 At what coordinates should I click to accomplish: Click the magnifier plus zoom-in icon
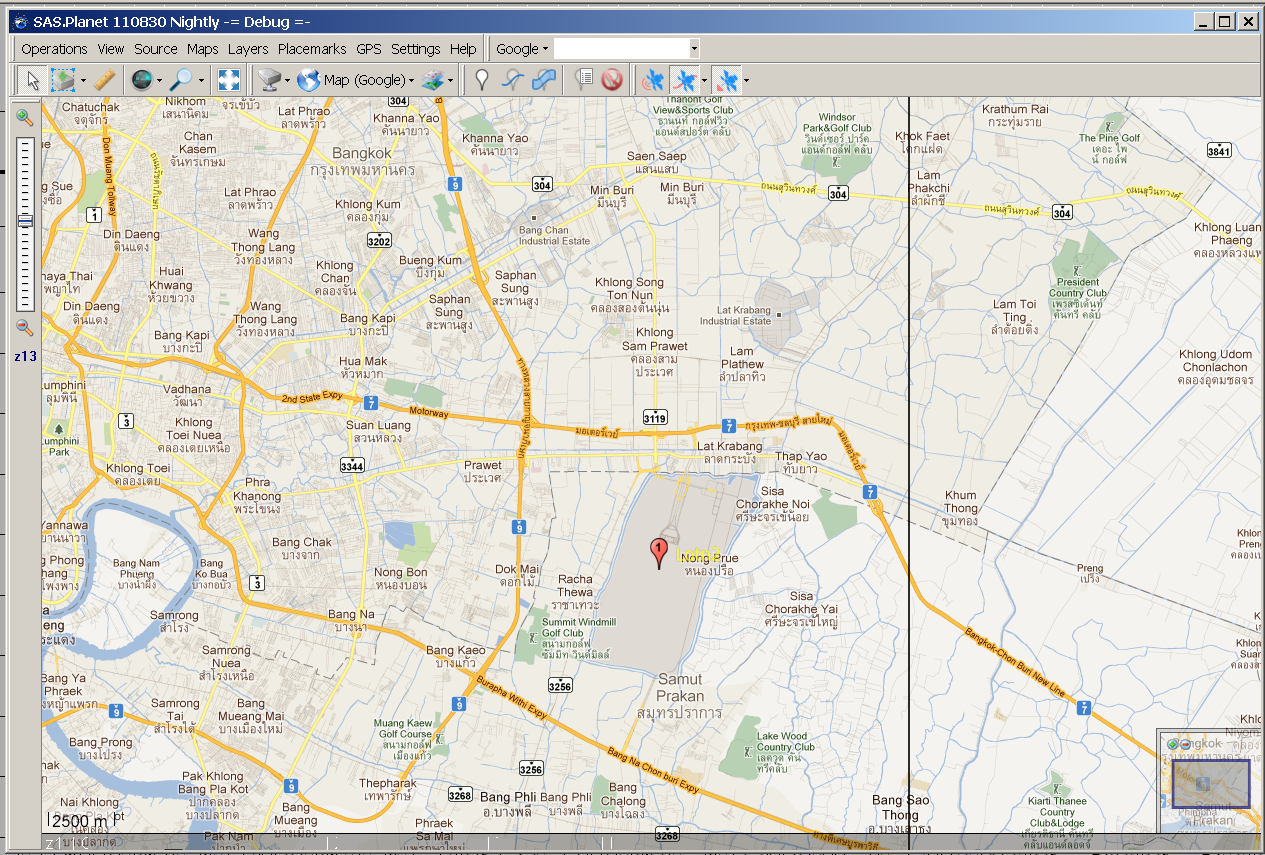25,118
